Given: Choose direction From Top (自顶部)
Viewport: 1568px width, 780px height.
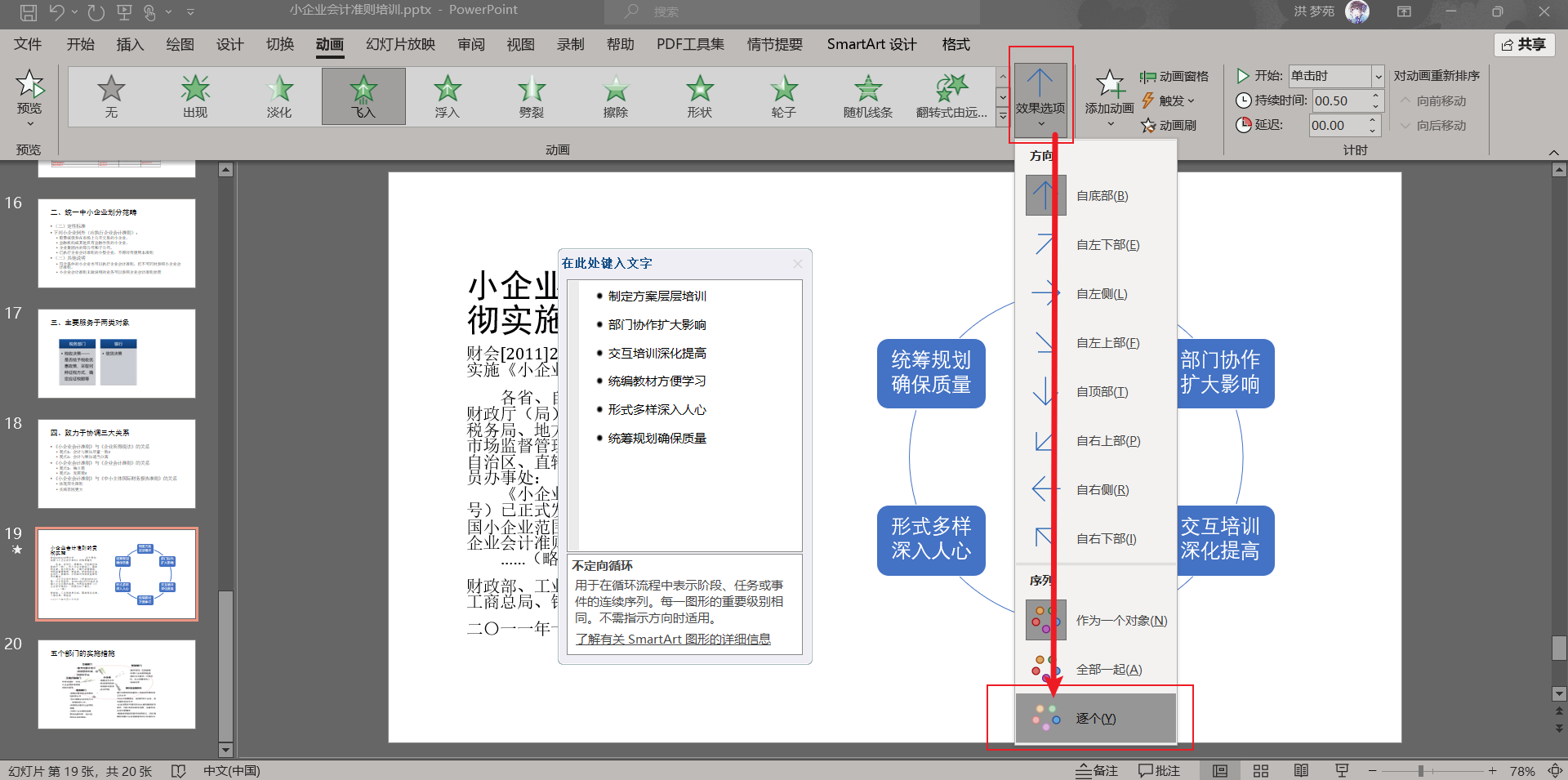Looking at the screenshot, I should tap(1096, 392).
